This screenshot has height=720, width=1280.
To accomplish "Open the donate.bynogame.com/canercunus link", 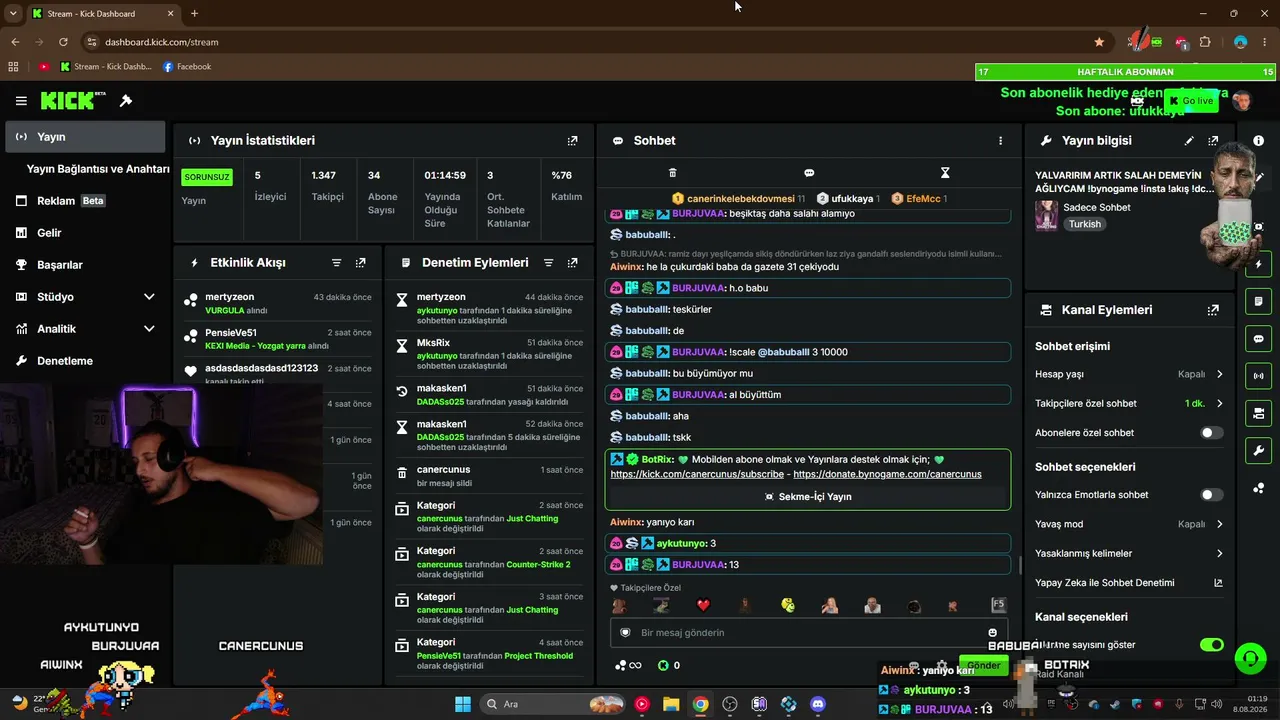I will [887, 474].
